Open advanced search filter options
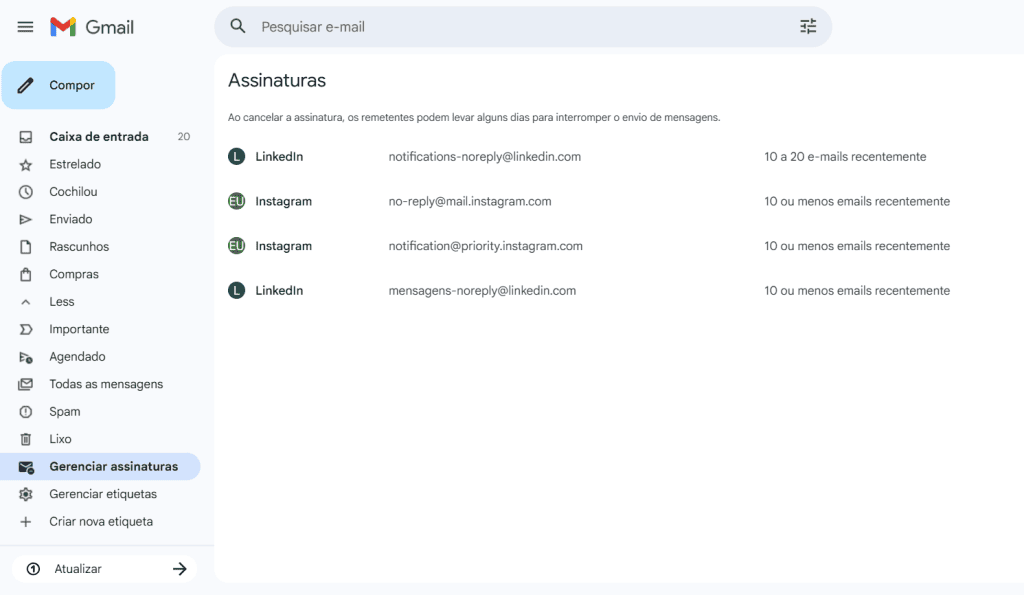 pos(808,27)
